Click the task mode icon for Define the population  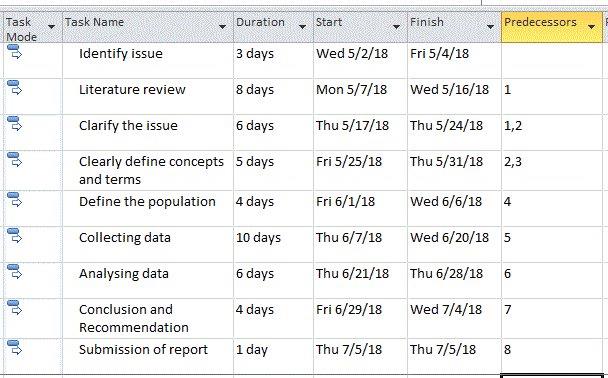point(15,200)
